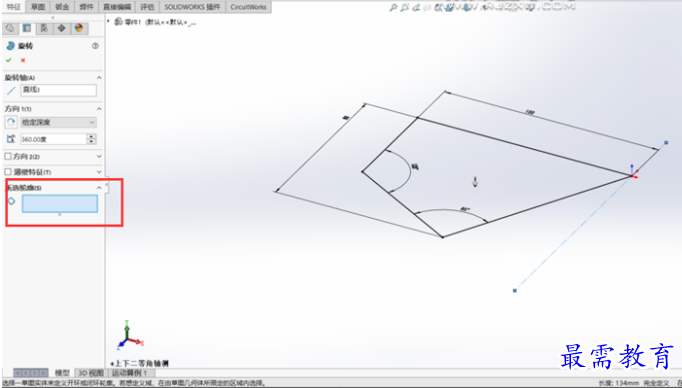Open the revolve help question-mark icon
The height and width of the screenshot is (388, 682).
(95, 46)
